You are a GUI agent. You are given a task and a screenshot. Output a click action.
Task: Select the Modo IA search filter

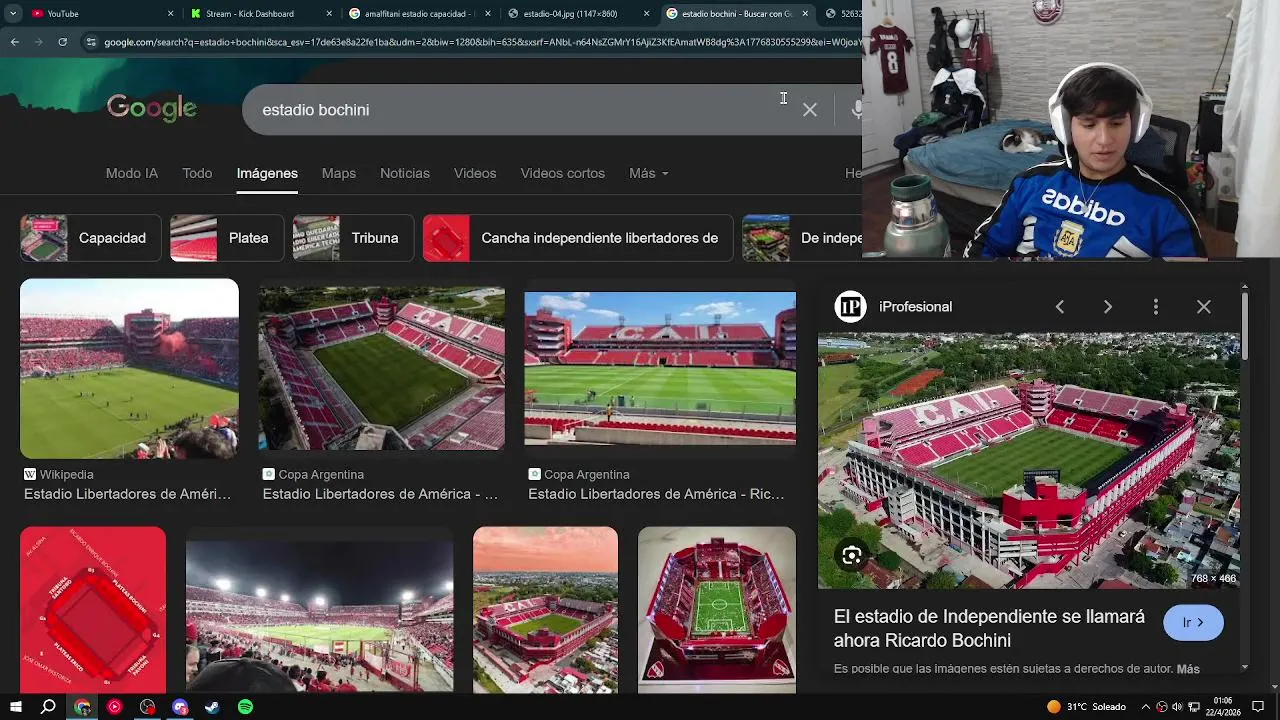132,173
